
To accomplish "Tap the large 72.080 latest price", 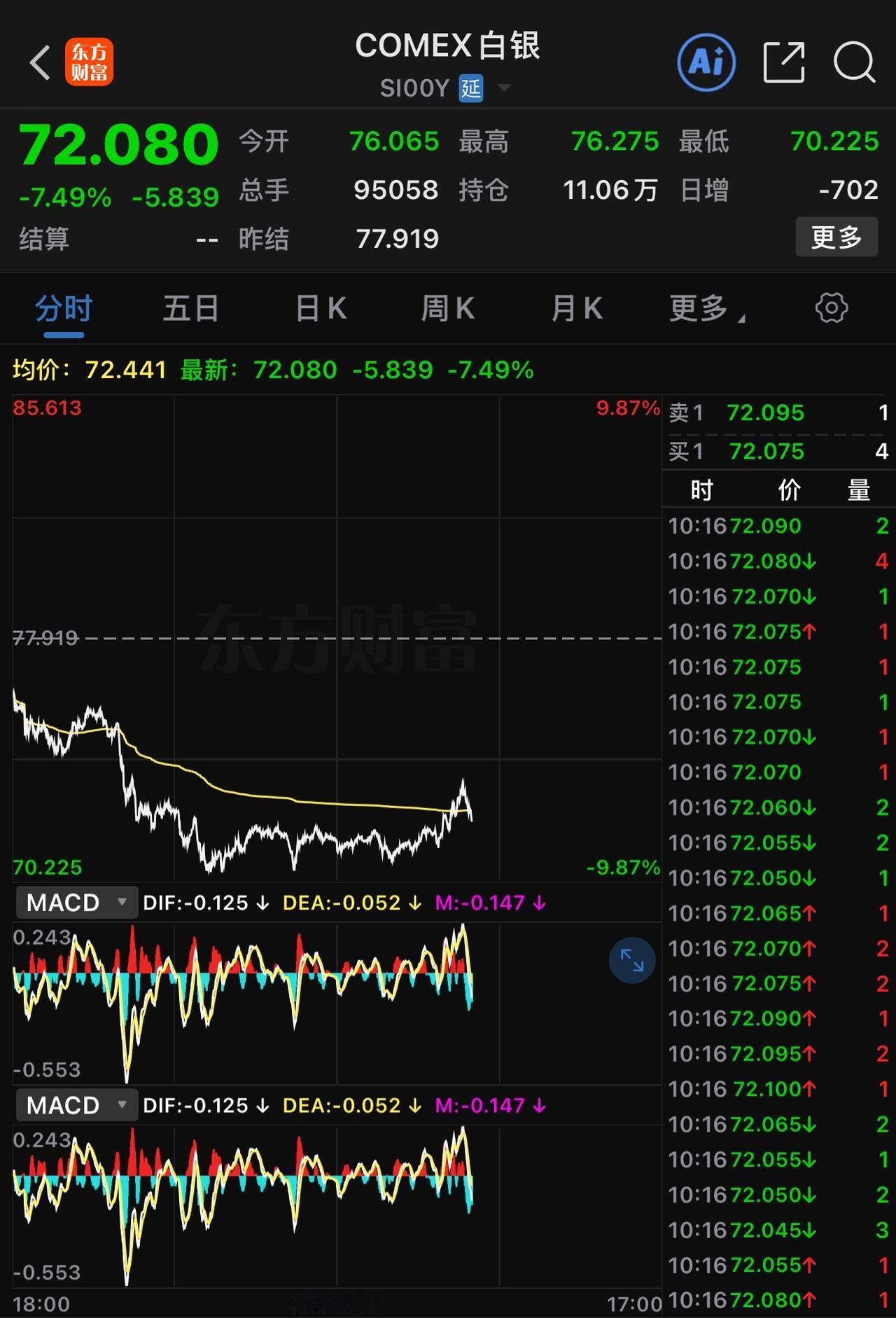I will tap(119, 144).
